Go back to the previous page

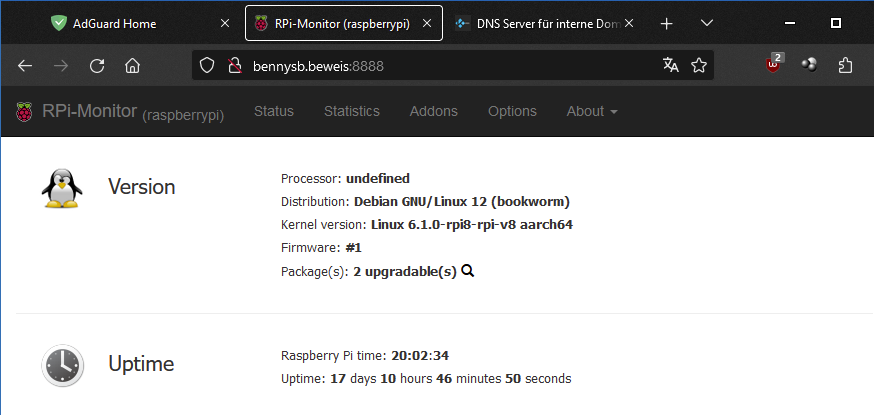point(25,66)
